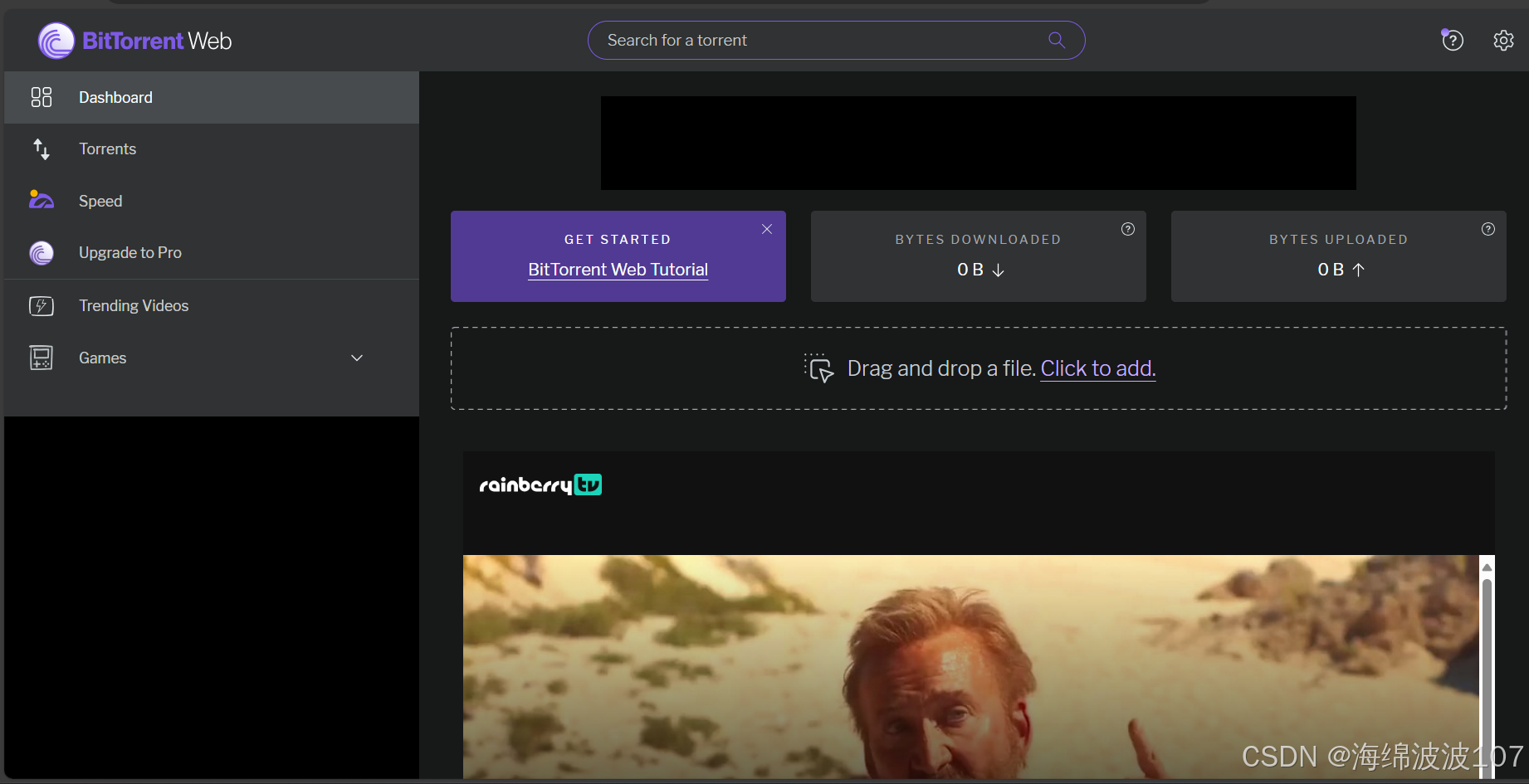The width and height of the screenshot is (1529, 784).
Task: Click the Dashboard grid icon
Action: tap(42, 97)
